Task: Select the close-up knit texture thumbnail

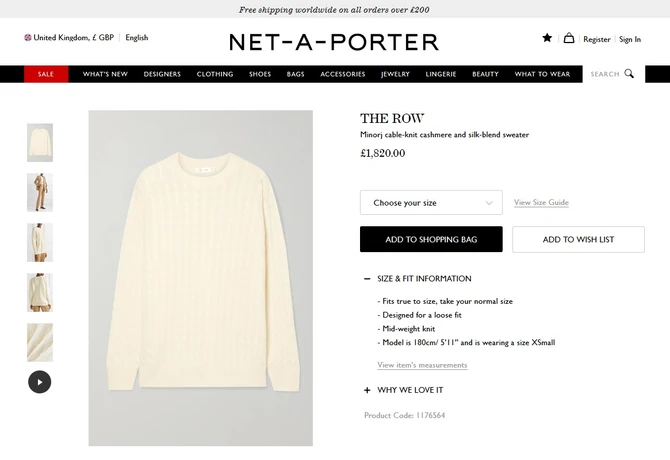Action: pyautogui.click(x=40, y=342)
